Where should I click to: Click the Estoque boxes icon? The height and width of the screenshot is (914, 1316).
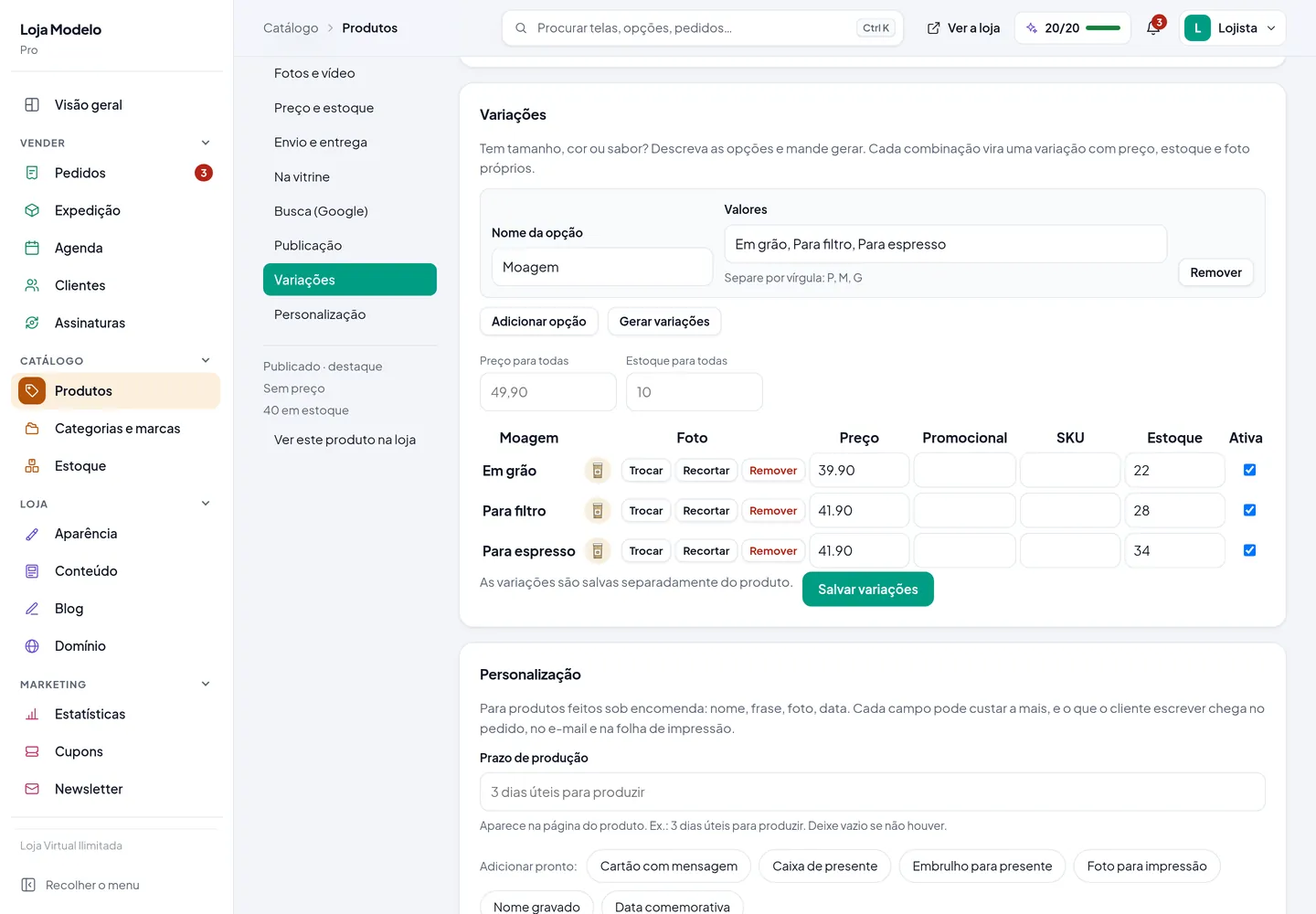tap(32, 466)
